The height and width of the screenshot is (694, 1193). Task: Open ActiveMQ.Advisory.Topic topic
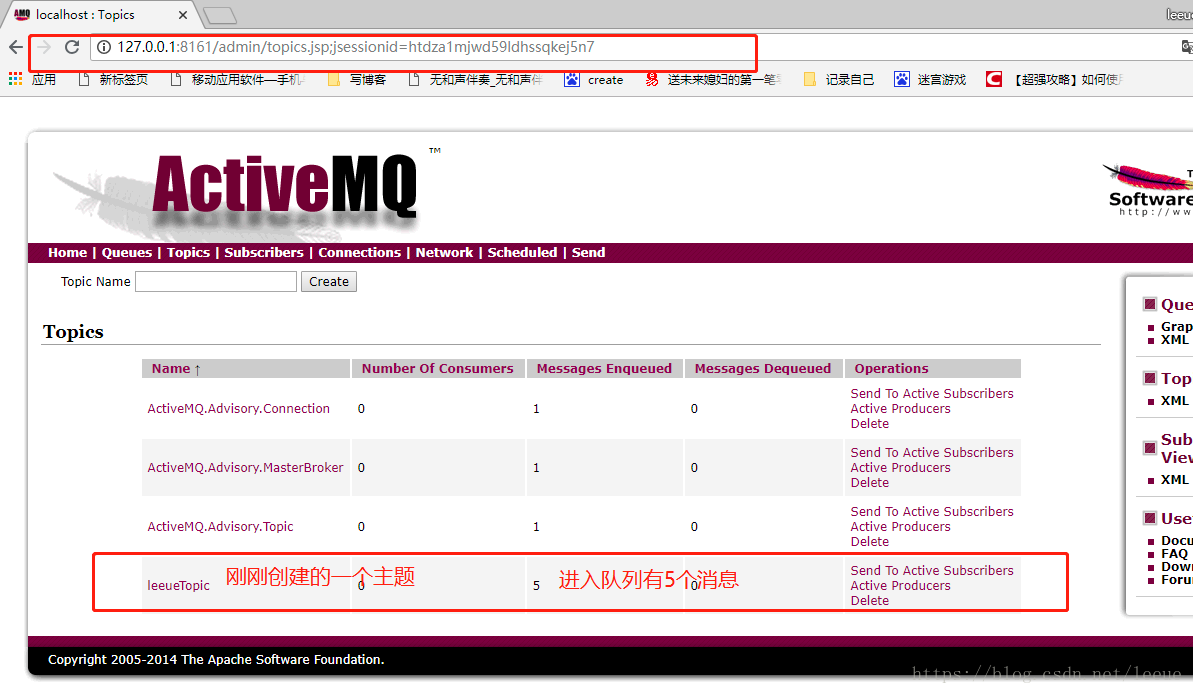click(220, 527)
